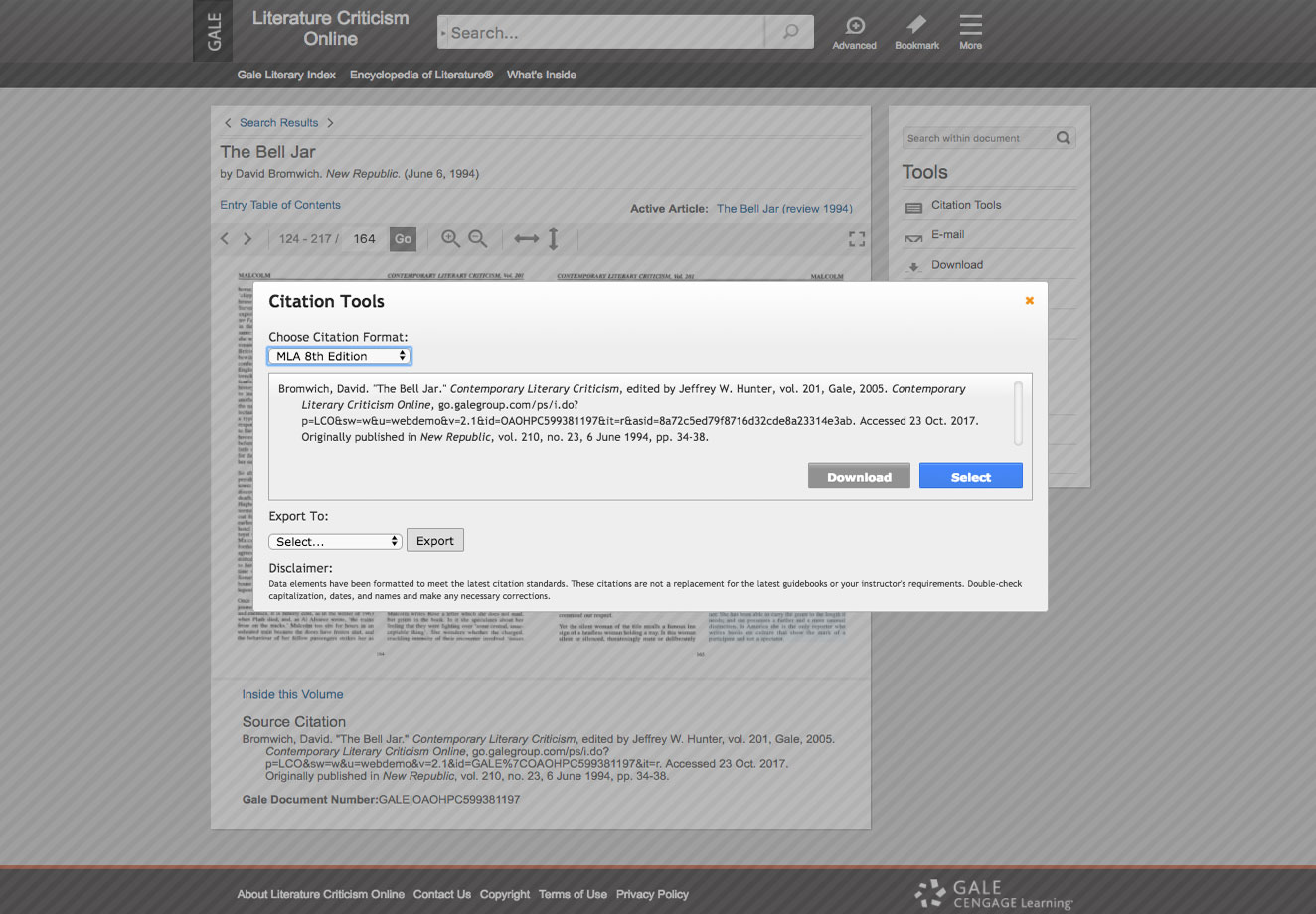Toggle full screen viewer icon
This screenshot has height=914, width=1316.
(857, 239)
